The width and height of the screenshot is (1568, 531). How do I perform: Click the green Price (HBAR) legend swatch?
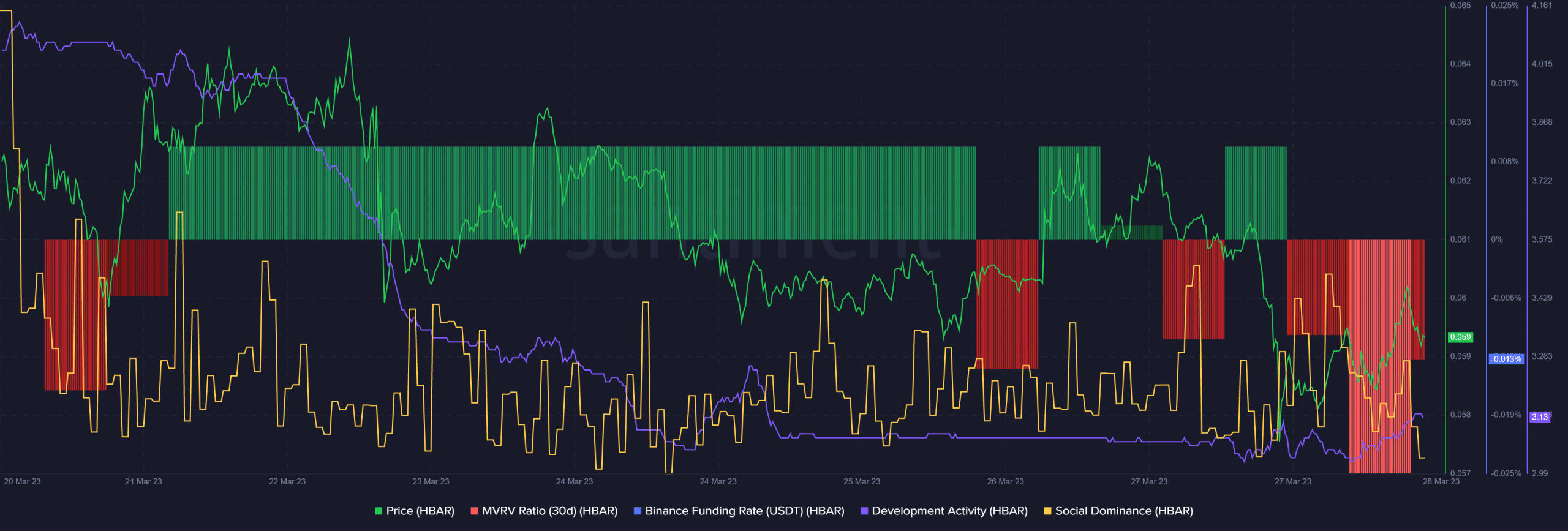click(379, 511)
